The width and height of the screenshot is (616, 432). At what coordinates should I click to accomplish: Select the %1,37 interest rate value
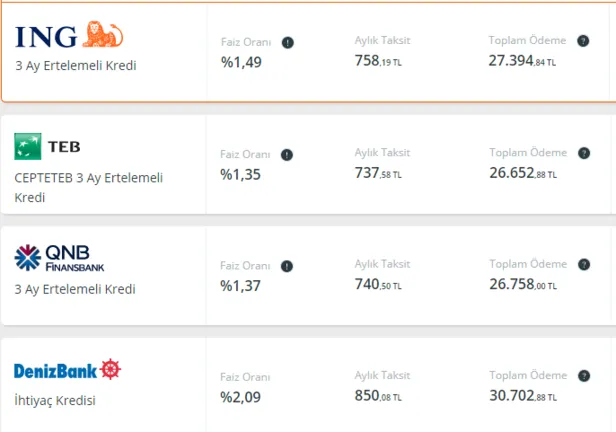click(x=243, y=286)
